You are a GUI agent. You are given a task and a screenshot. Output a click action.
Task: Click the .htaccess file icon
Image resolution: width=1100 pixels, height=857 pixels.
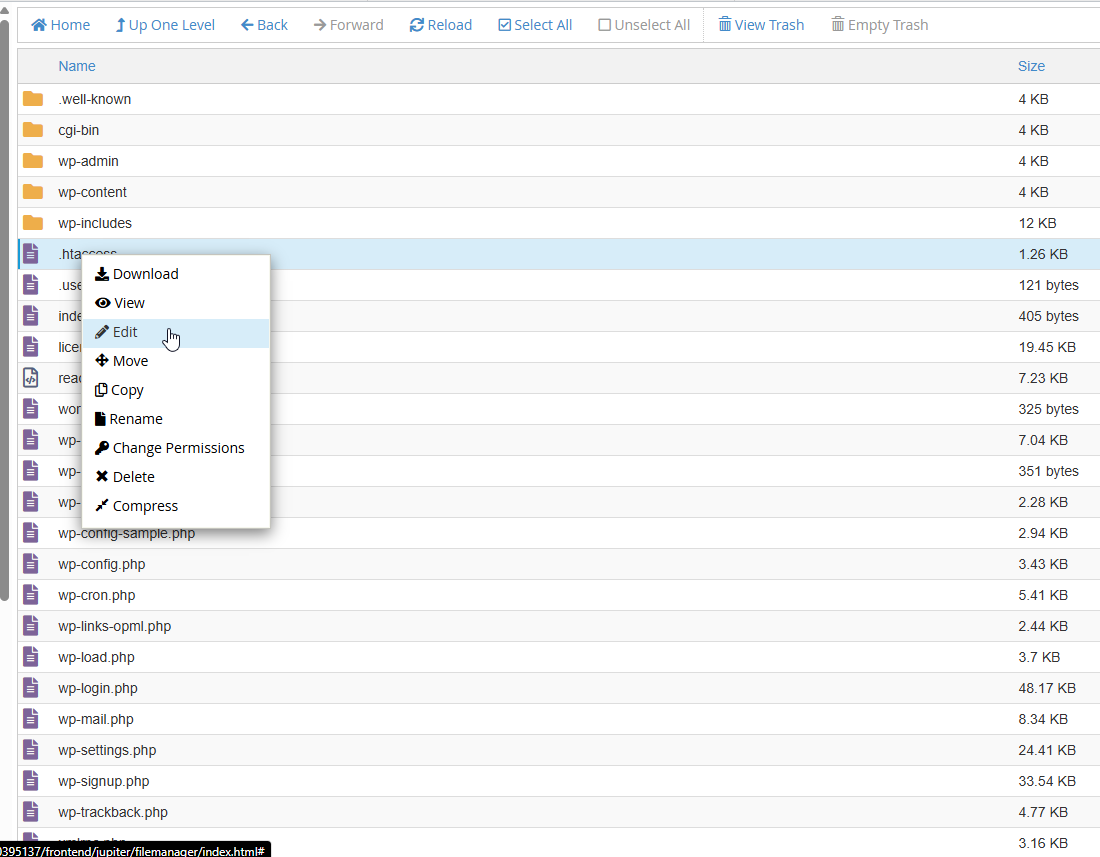click(31, 254)
